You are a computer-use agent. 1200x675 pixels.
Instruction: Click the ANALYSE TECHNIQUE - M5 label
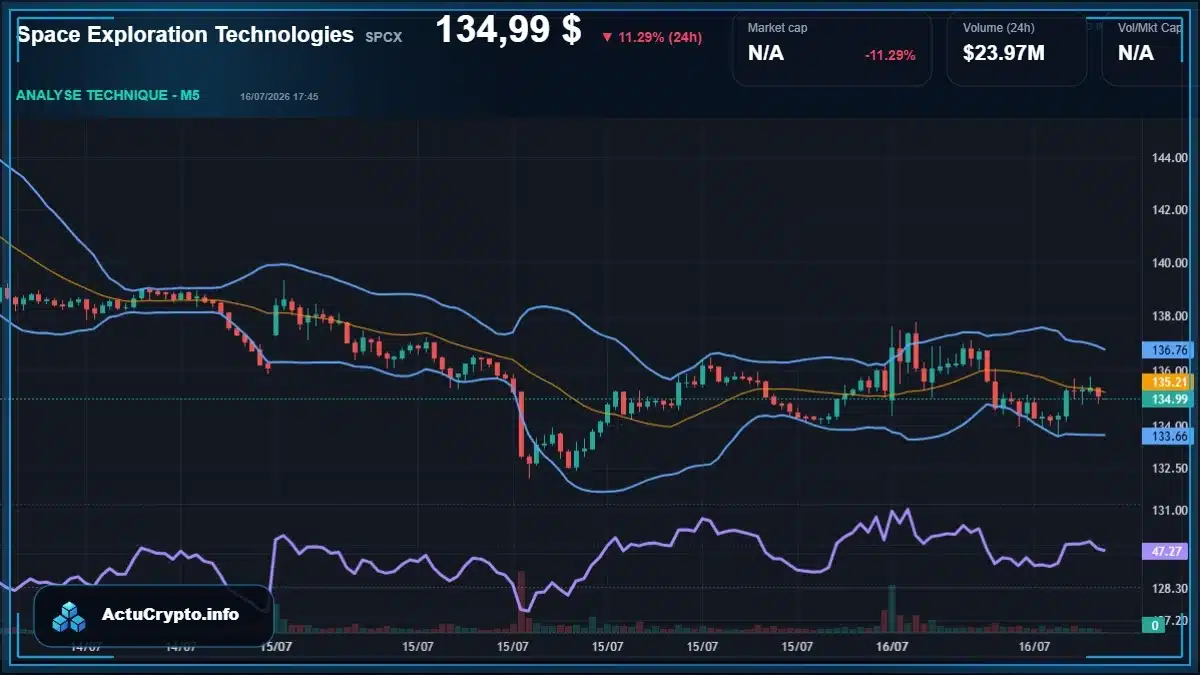click(x=108, y=96)
